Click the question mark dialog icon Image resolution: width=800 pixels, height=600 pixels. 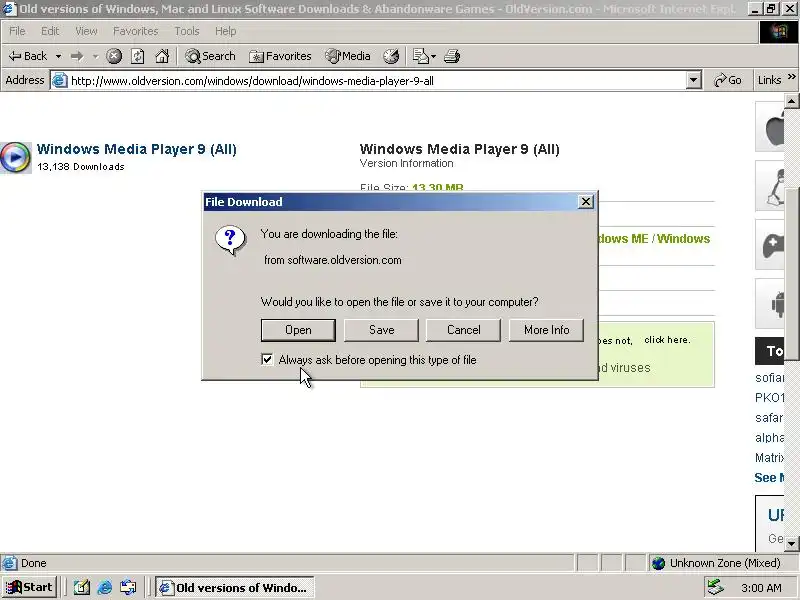click(x=230, y=240)
